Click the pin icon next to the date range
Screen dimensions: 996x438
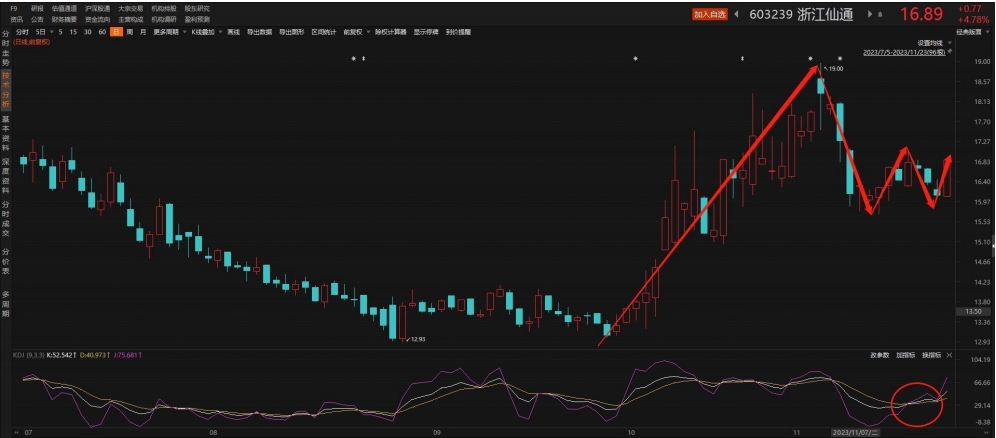pyautogui.click(x=950, y=51)
